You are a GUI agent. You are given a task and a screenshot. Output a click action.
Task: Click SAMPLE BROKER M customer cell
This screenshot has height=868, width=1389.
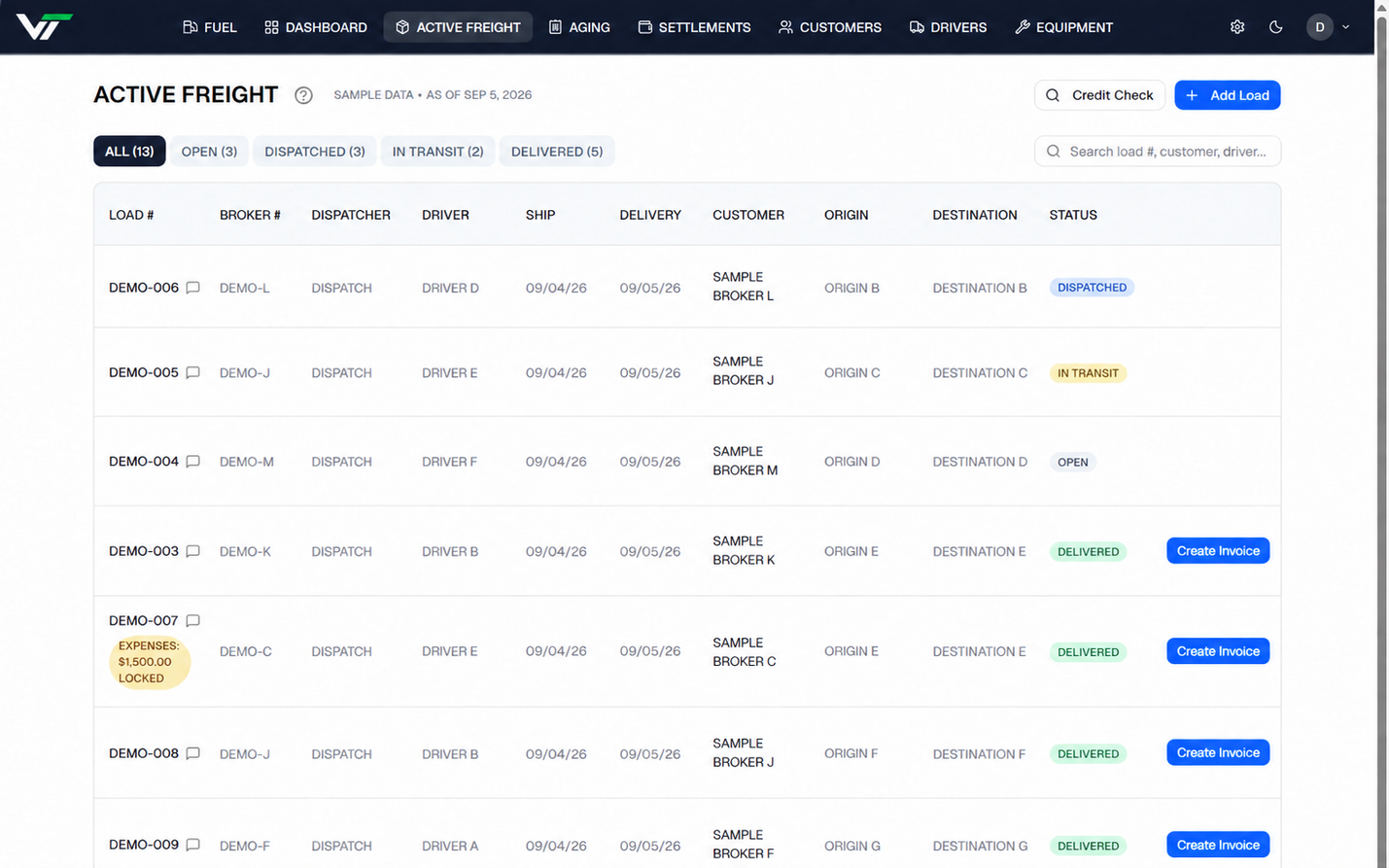pyautogui.click(x=746, y=461)
